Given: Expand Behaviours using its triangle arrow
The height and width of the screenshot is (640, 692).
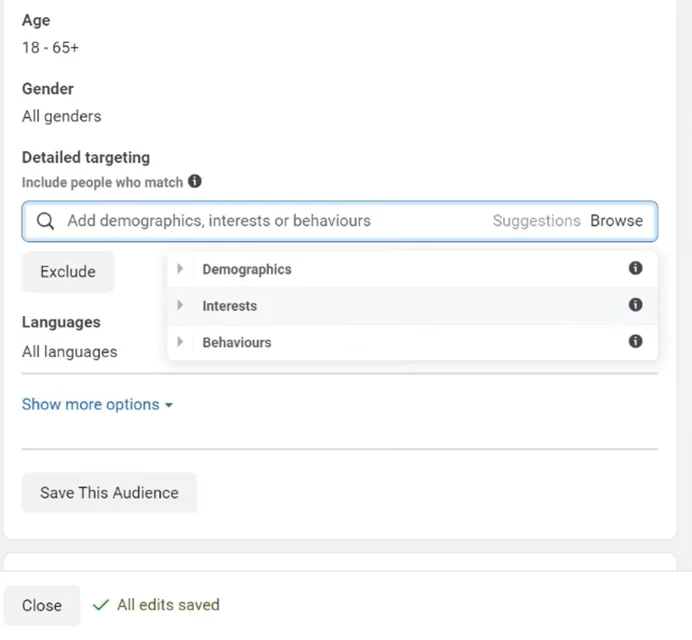Looking at the screenshot, I should [180, 342].
